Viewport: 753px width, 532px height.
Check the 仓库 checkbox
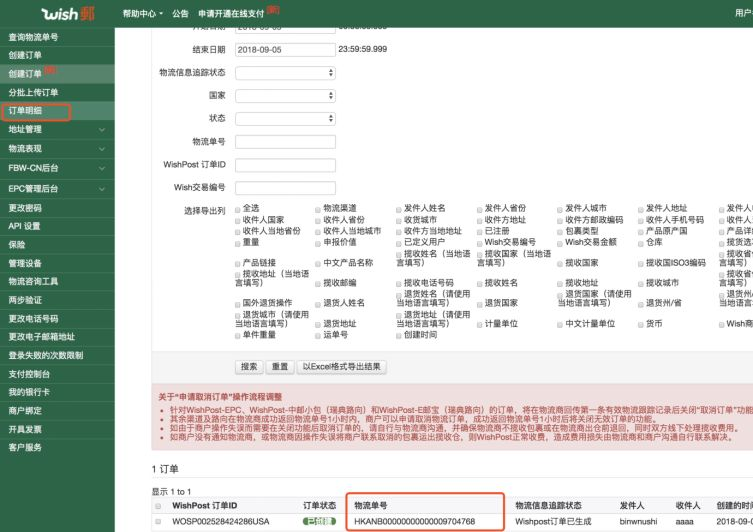point(641,243)
